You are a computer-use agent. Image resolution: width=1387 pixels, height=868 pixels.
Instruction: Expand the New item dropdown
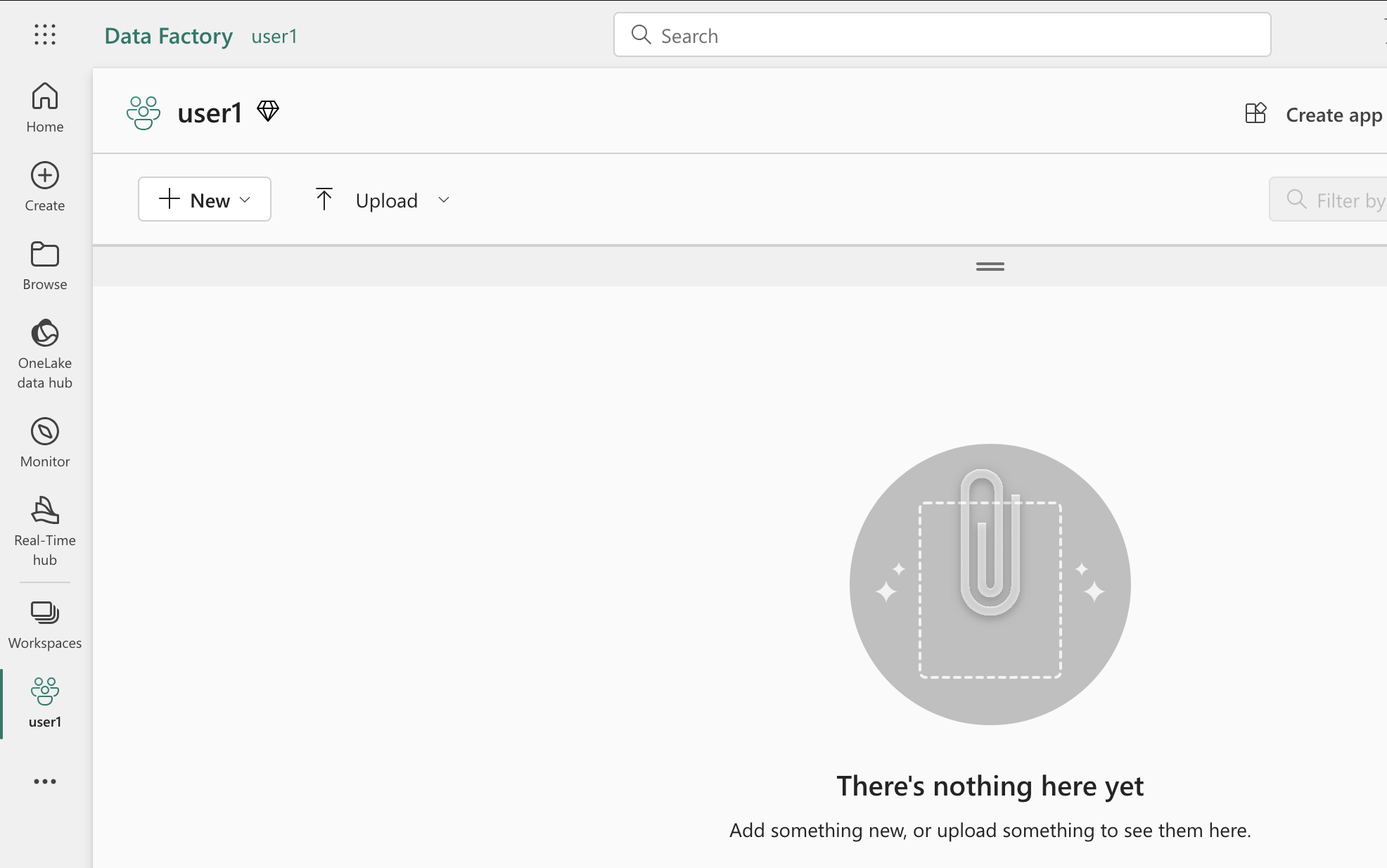coord(205,200)
